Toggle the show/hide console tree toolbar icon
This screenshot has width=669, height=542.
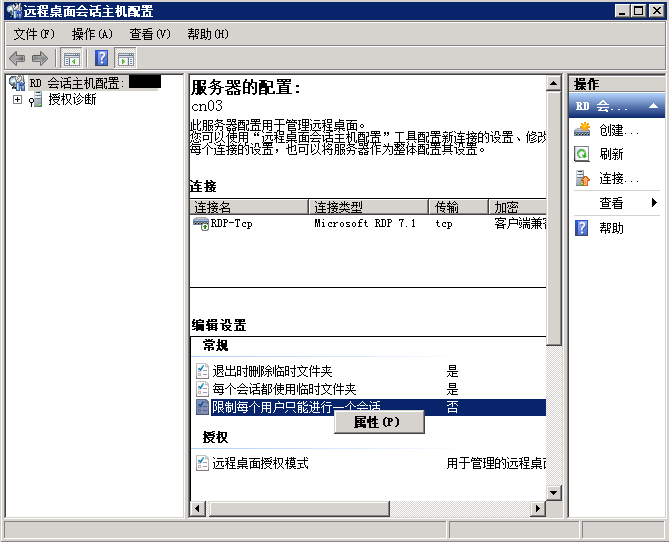tap(71, 58)
